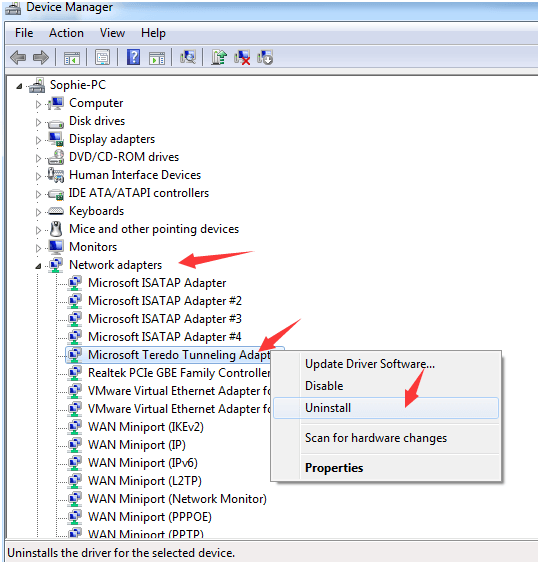Viewport: 540px width, 564px height.
Task: Open the File menu
Action: coord(24,33)
